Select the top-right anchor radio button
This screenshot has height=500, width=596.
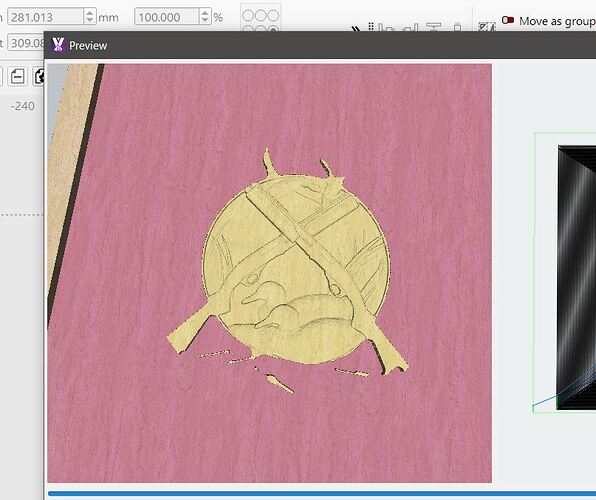point(273,16)
